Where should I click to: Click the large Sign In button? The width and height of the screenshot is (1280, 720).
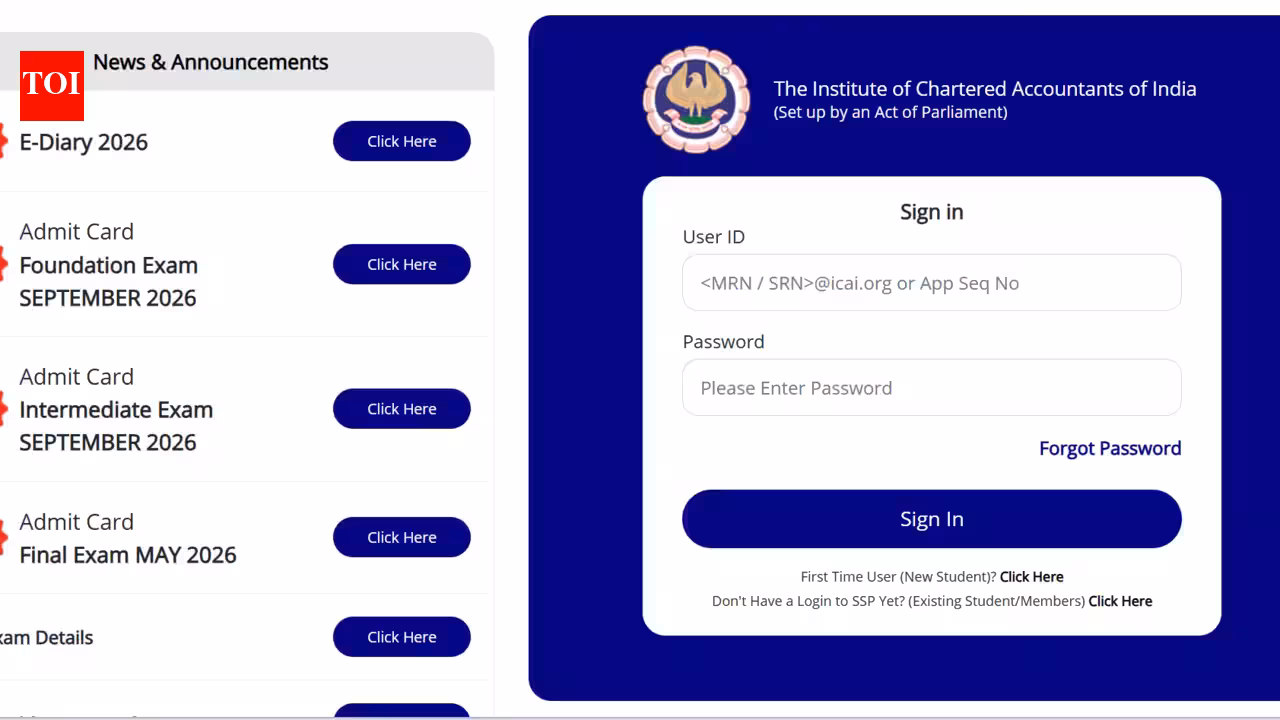(x=932, y=519)
